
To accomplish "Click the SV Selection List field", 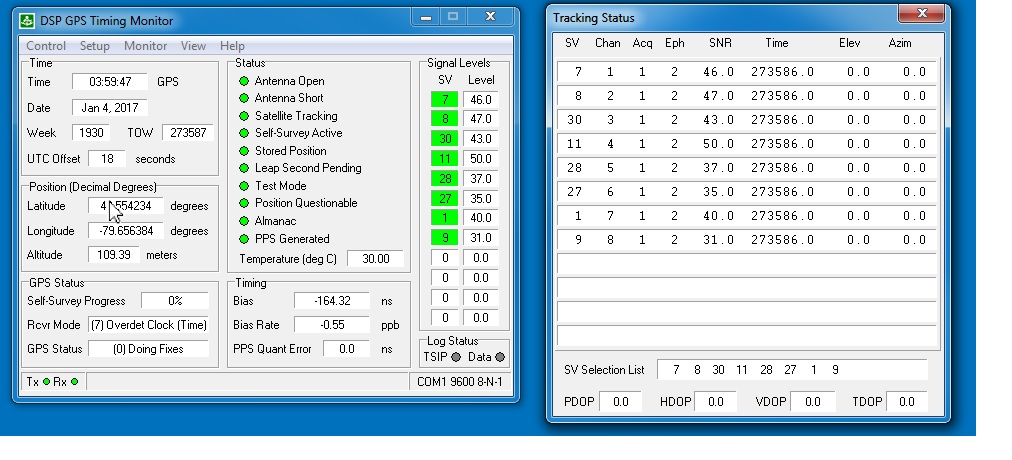I will click(791, 370).
